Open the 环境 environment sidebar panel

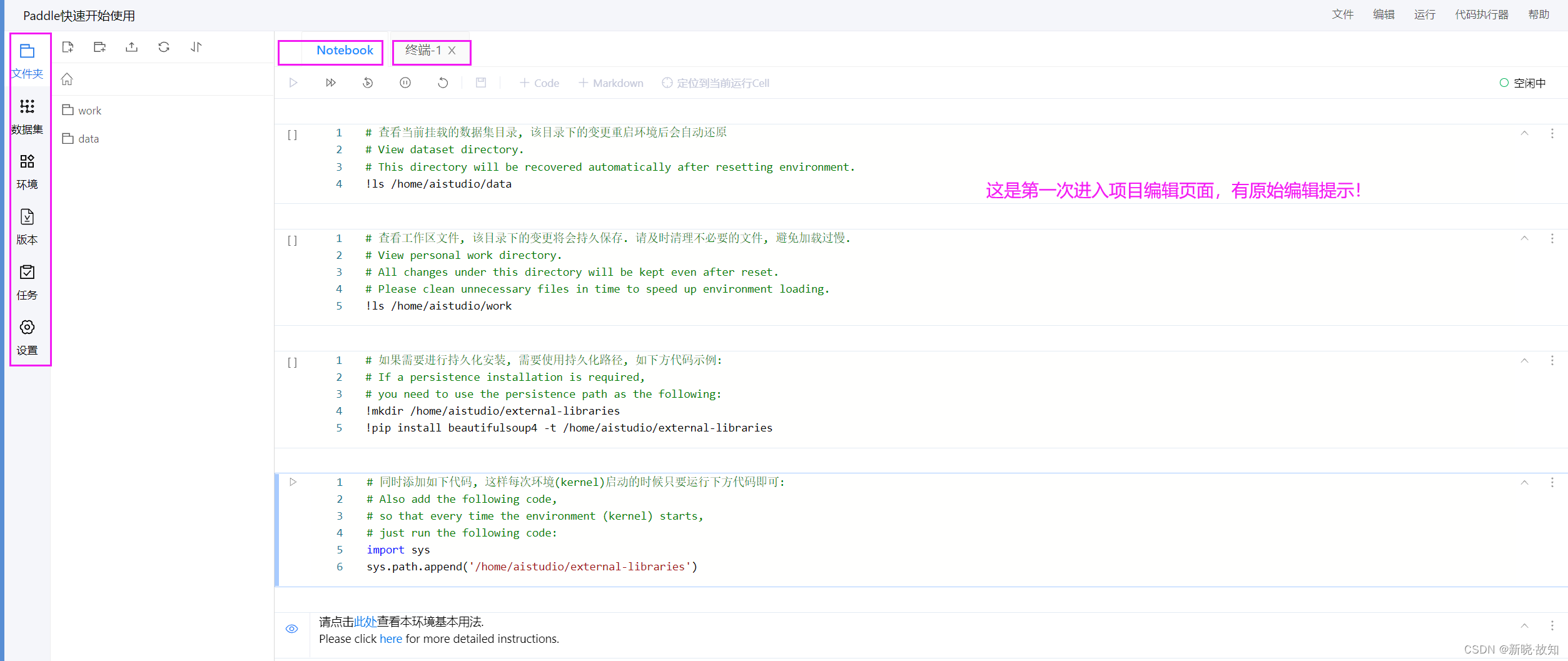28,172
